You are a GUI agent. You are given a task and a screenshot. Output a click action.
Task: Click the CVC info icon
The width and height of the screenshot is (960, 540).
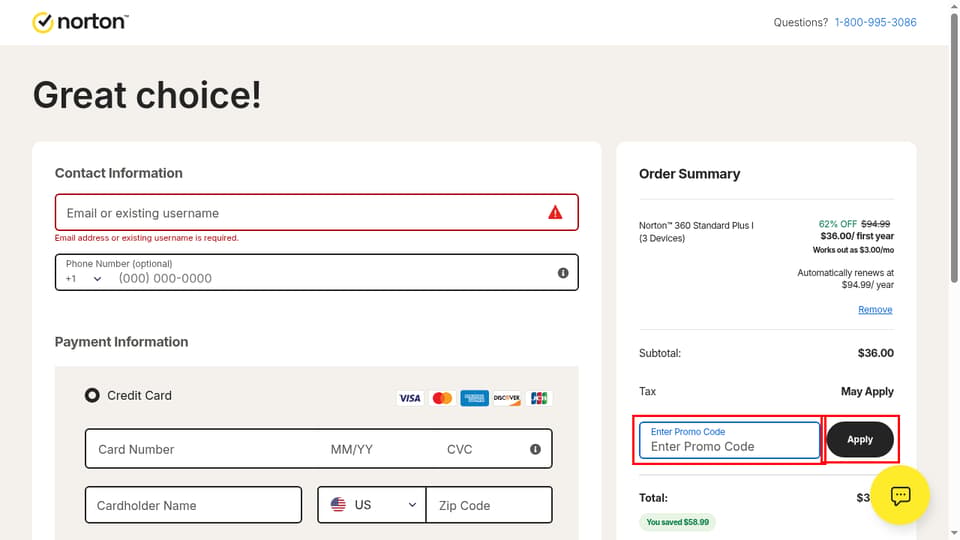[535, 449]
